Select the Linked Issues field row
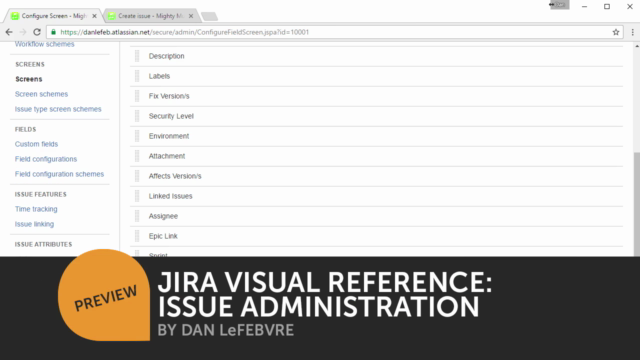 [x=376, y=196]
